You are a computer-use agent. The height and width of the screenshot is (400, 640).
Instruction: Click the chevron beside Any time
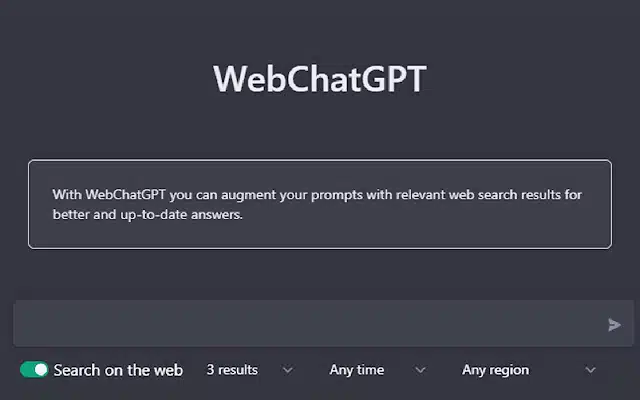(420, 370)
